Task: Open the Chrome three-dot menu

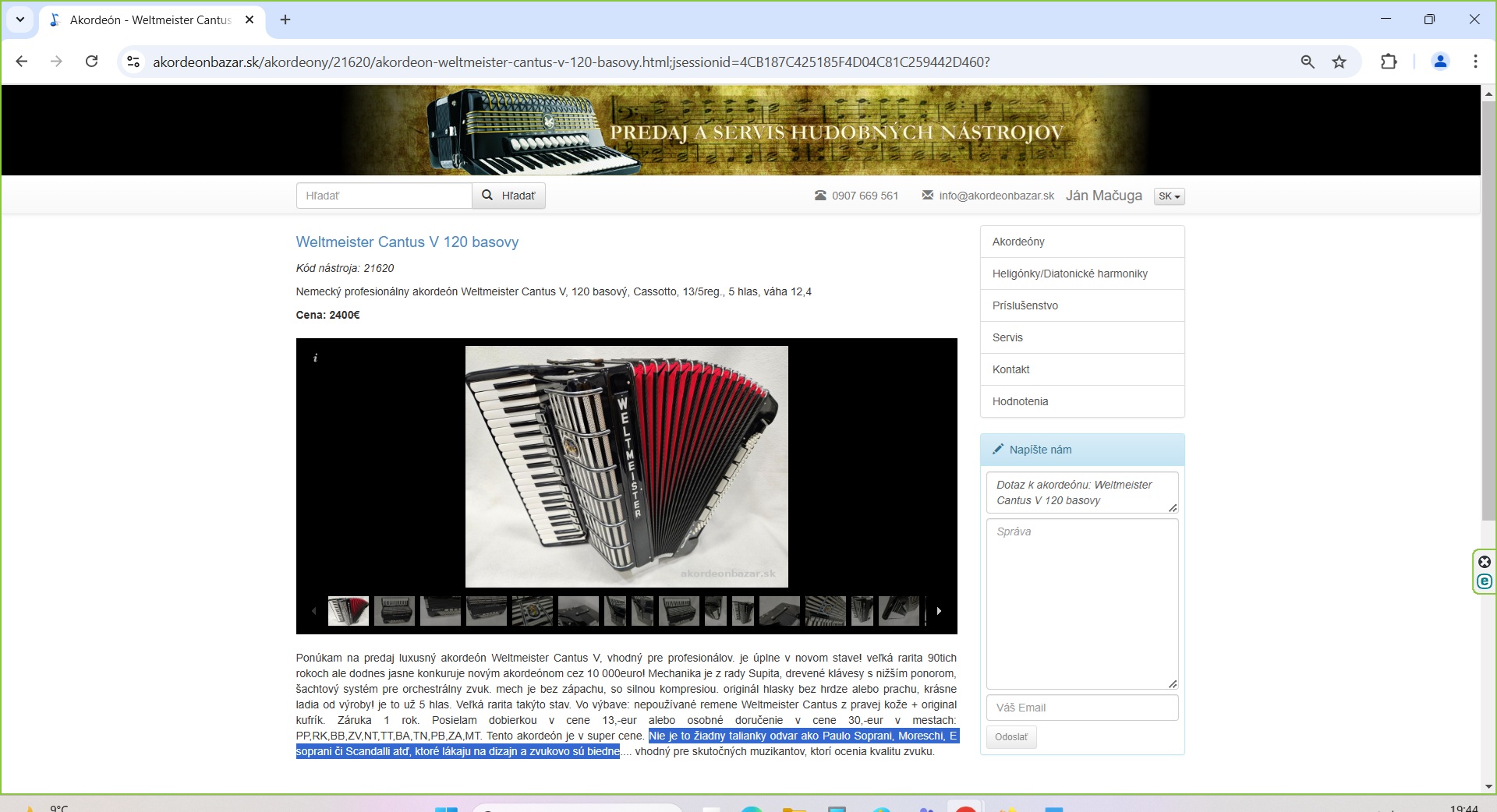Action: point(1475,62)
